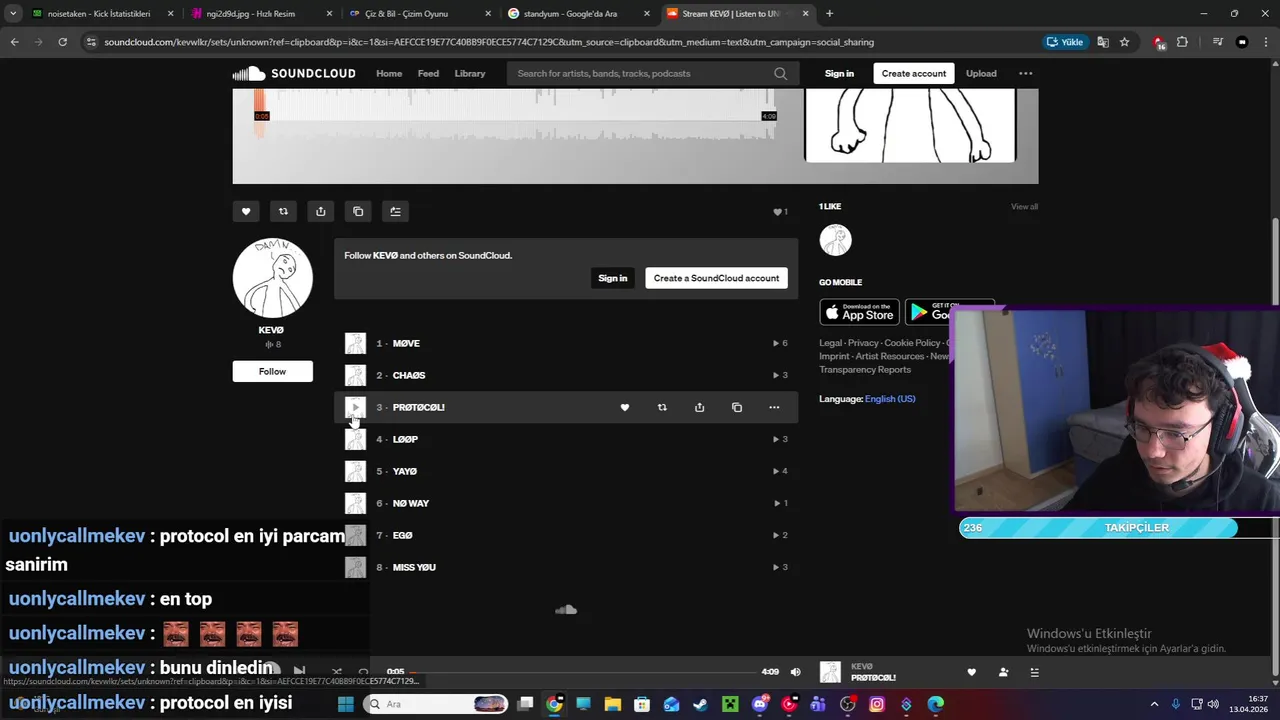Share the PRØTØCØL! track row
Screen dimensions: 1280x720
click(699, 407)
